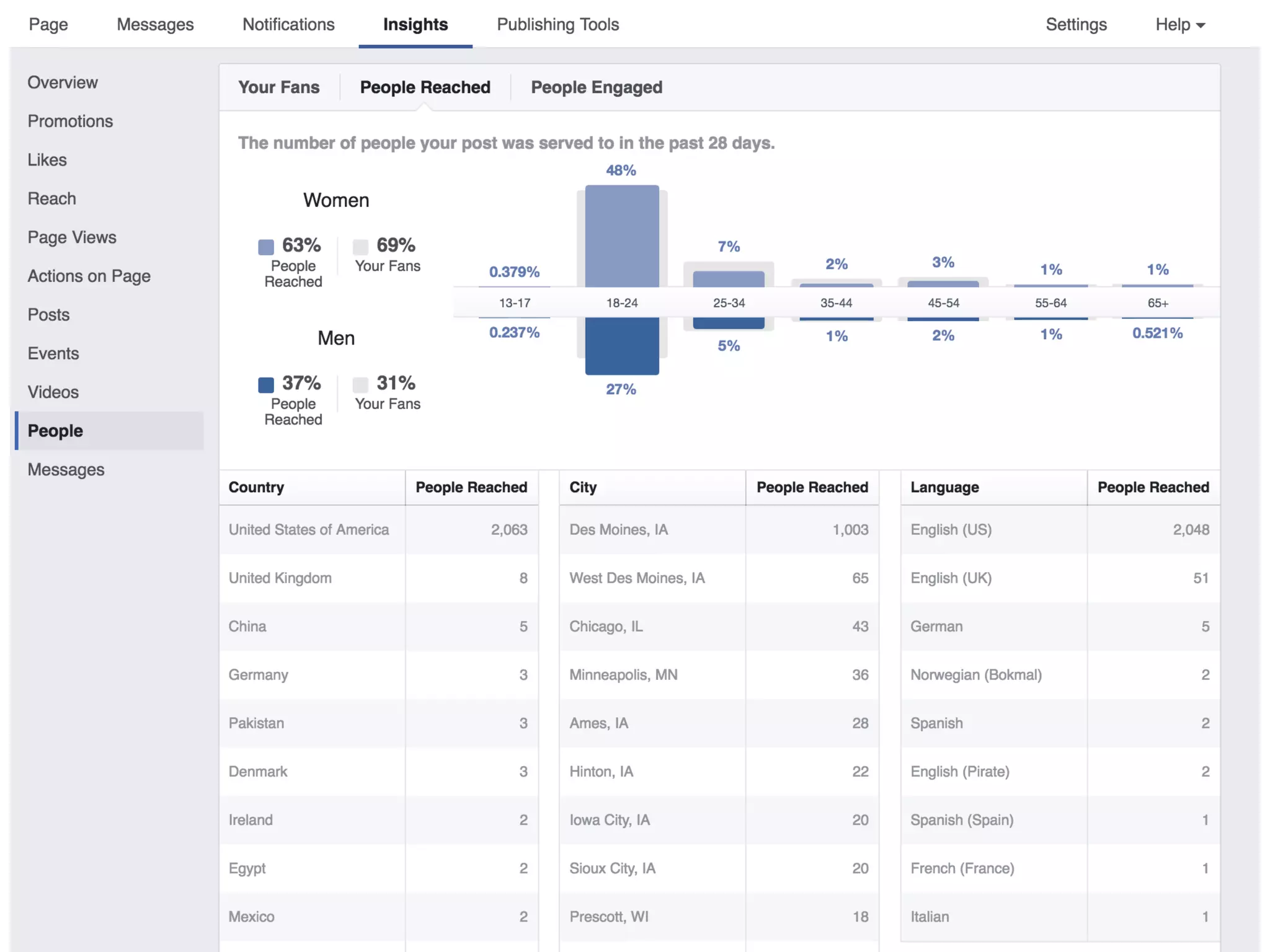Select the Your Fans tab
The width and height of the screenshot is (1270, 952).
[x=279, y=87]
